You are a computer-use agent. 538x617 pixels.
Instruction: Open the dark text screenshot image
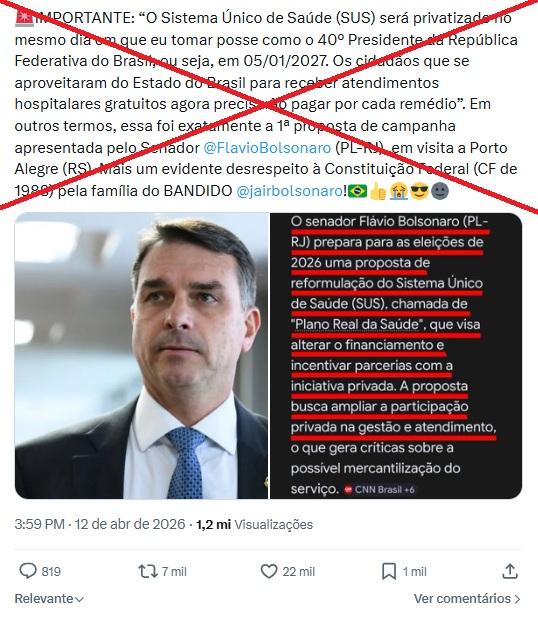396,356
